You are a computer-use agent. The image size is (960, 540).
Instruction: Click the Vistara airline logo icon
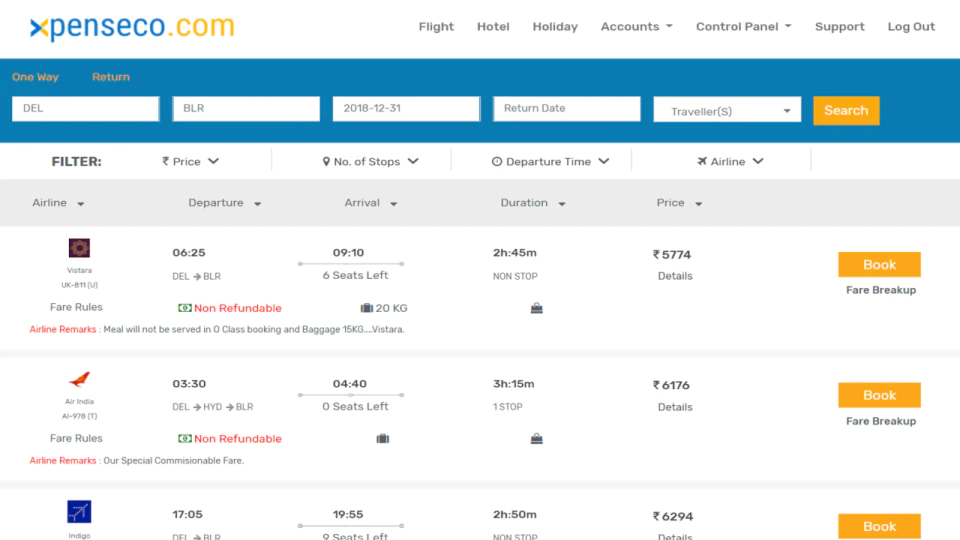pyautogui.click(x=79, y=248)
